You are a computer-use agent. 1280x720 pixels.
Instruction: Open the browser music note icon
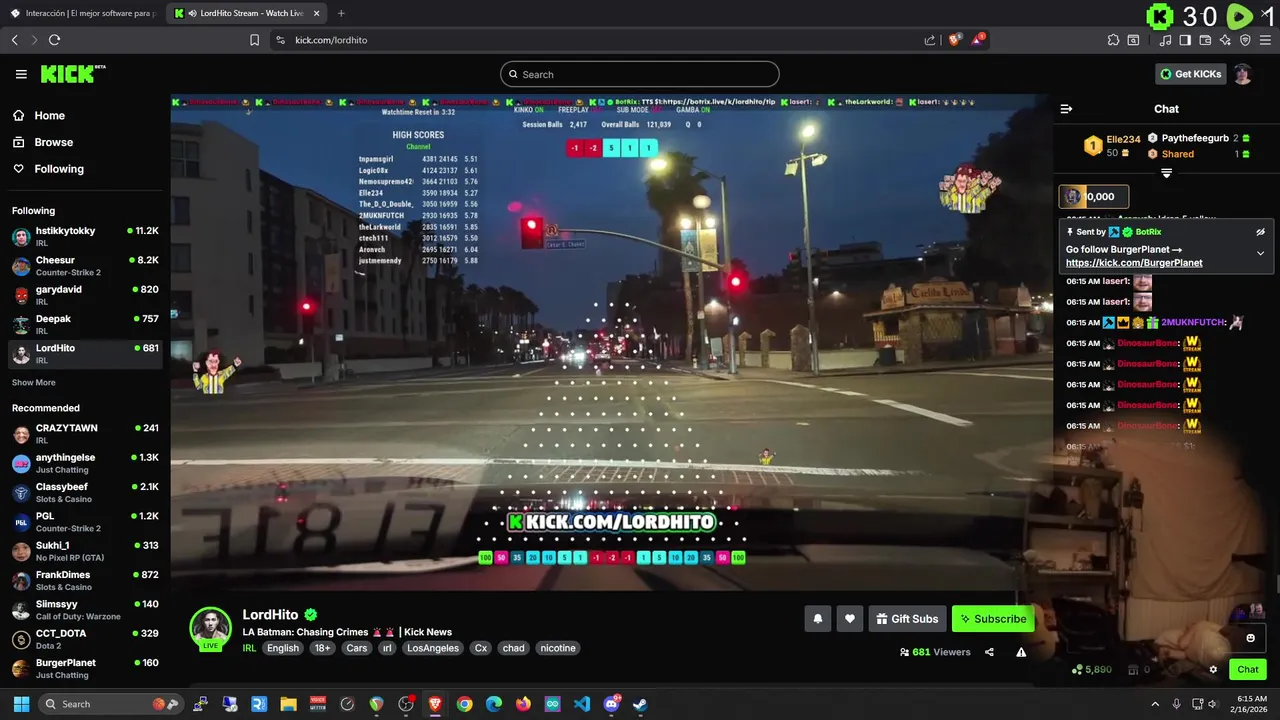coord(1165,40)
